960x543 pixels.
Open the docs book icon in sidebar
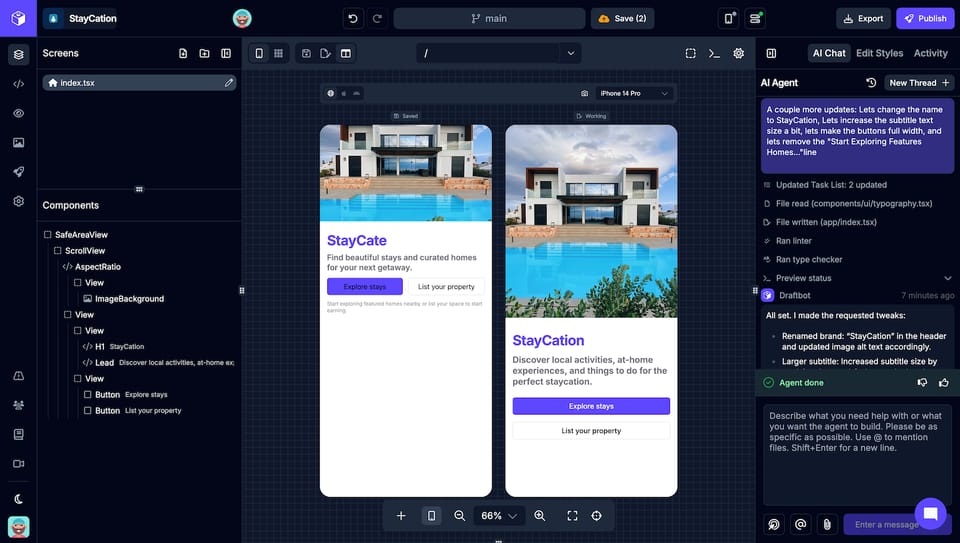(18, 435)
